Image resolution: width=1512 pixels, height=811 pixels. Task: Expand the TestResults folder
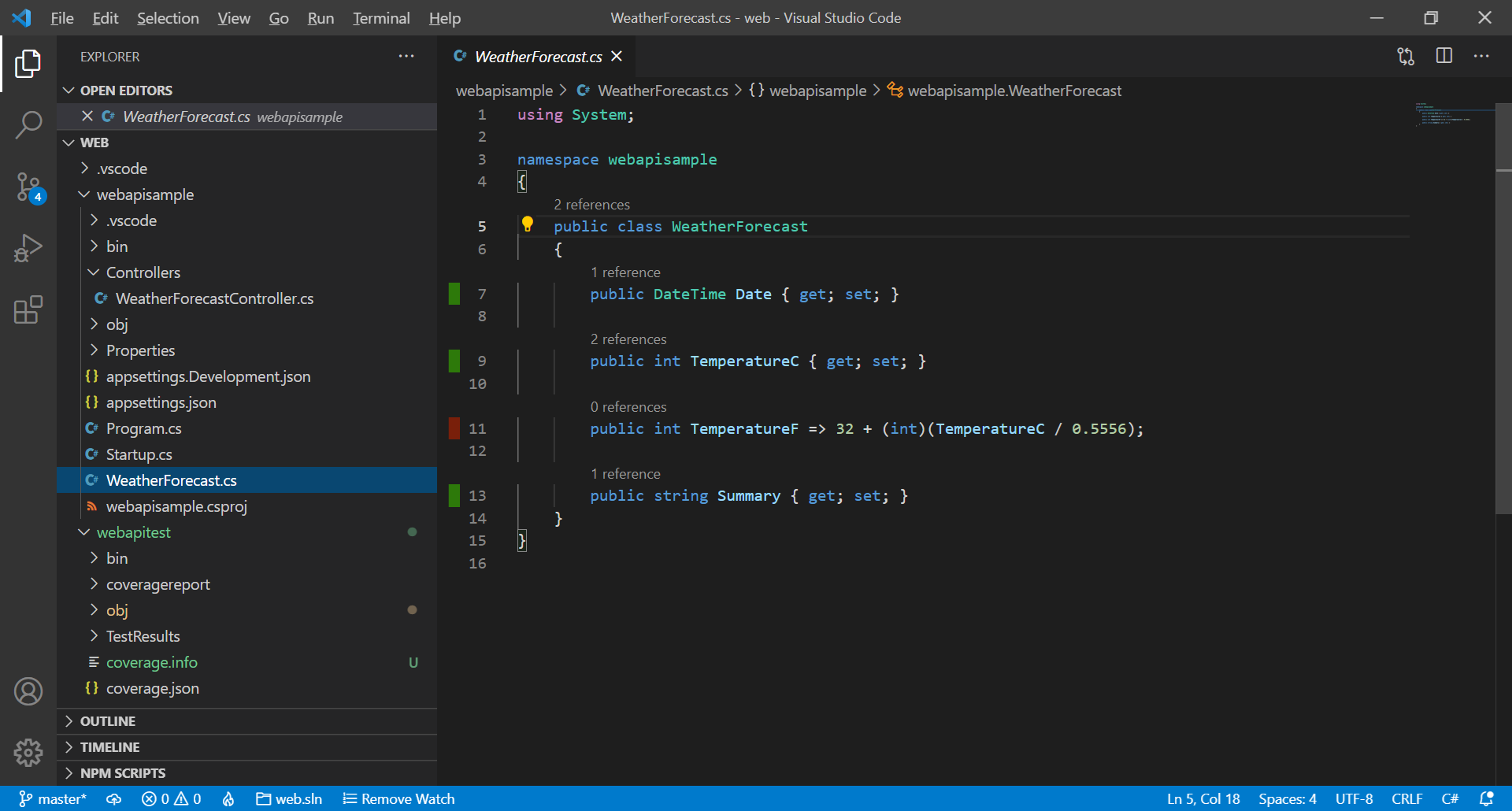(x=246, y=635)
